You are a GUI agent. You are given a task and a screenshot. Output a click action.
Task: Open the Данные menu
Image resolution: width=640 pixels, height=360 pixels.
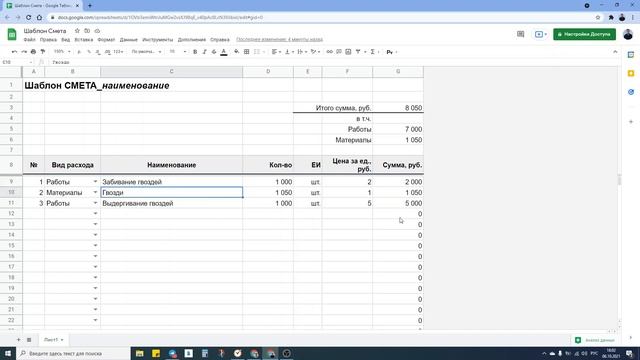129,40
